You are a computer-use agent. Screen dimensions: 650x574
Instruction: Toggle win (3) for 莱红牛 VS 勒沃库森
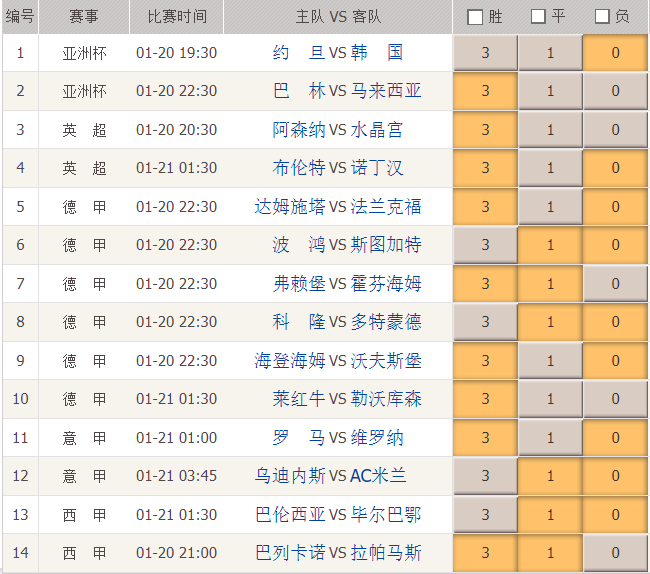pyautogui.click(x=485, y=399)
